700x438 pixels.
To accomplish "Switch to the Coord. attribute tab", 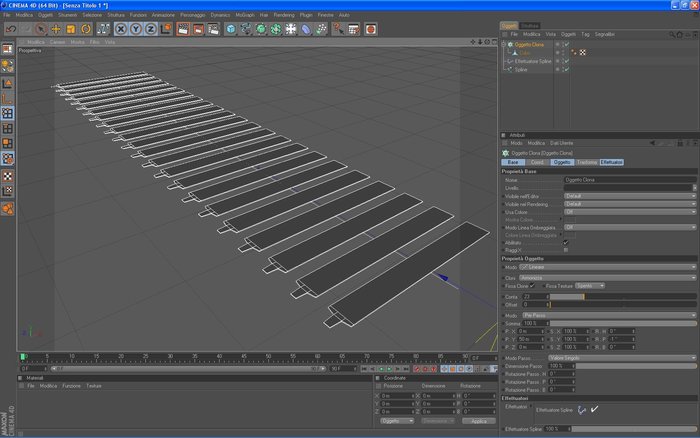I will click(x=537, y=162).
